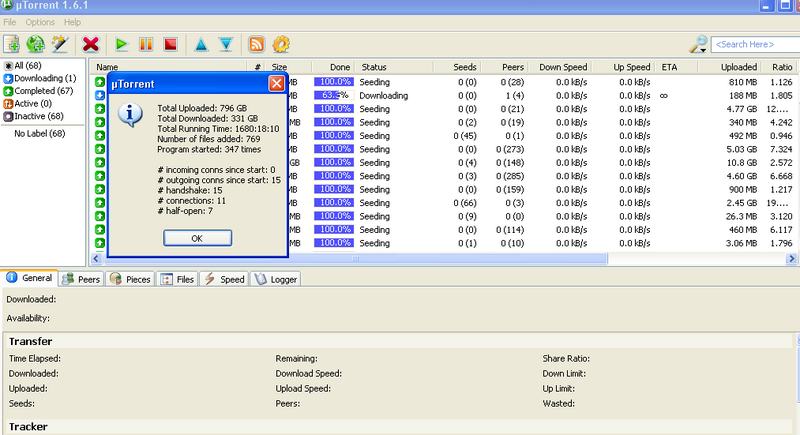800x435 pixels.
Task: Click the 63% progress bar of downloading torrent
Action: click(334, 95)
